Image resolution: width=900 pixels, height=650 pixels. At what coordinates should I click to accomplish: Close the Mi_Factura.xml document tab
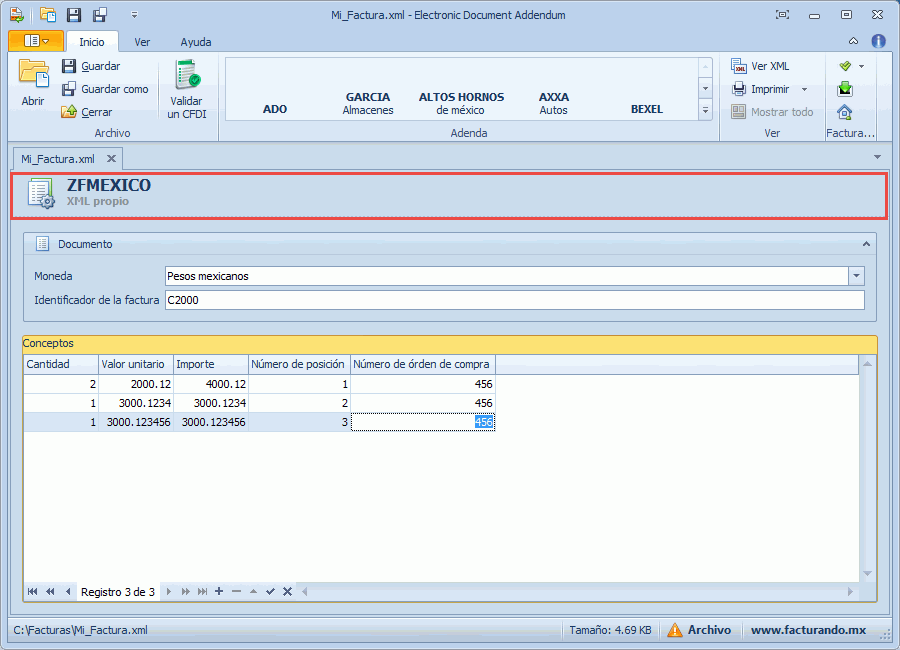click(x=111, y=158)
